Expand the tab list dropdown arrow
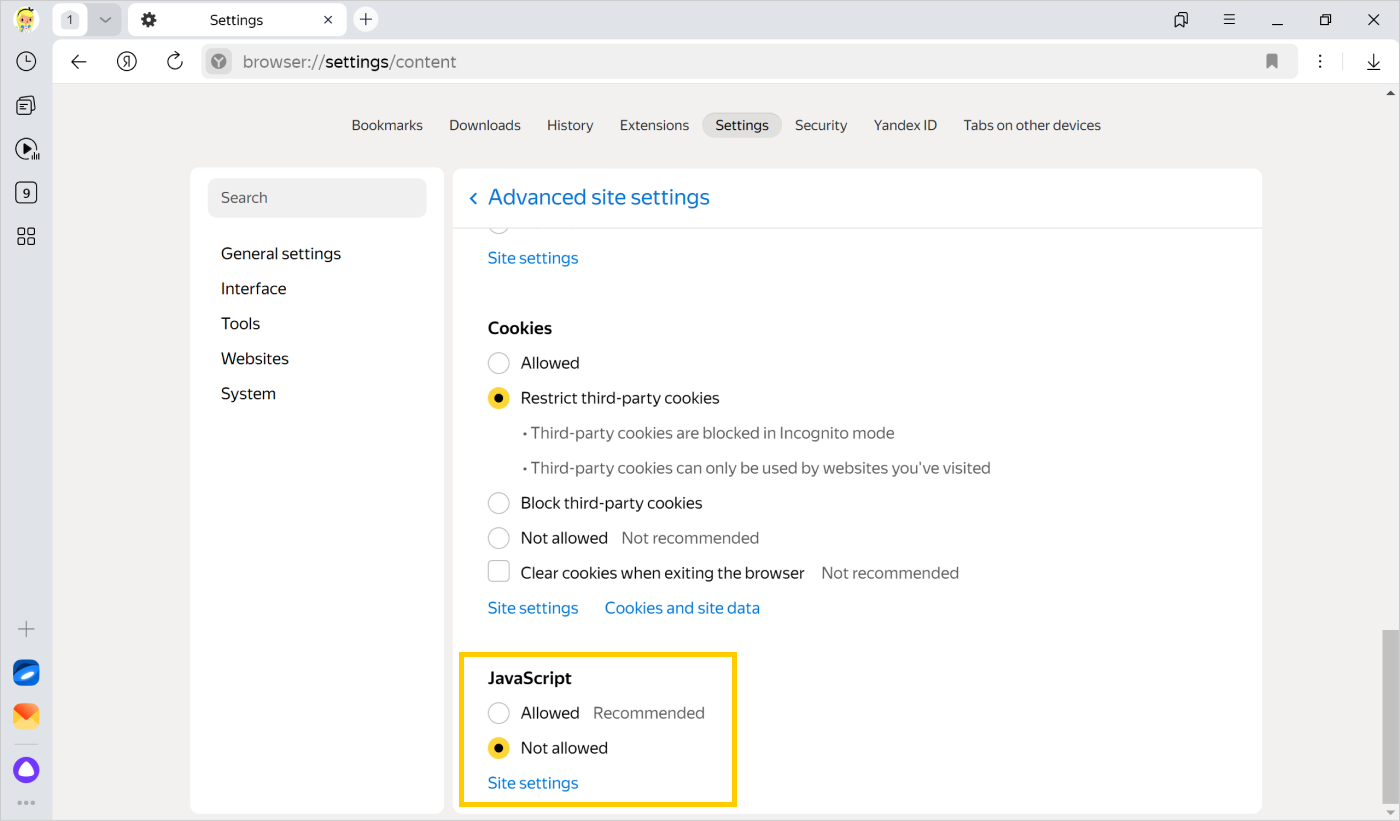The image size is (1400, 821). 105,20
